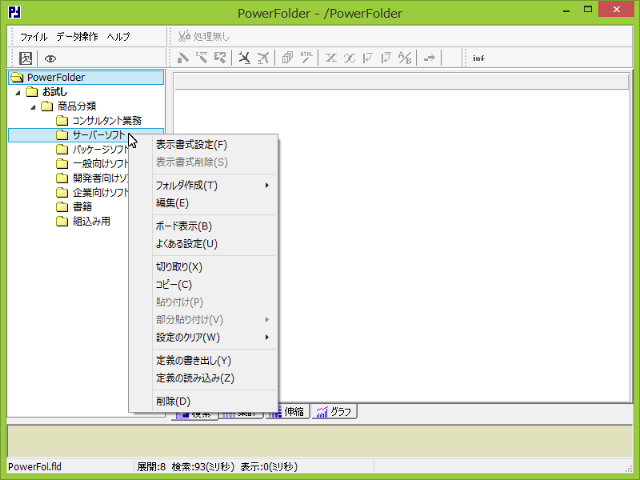
Task: Select the コンサルタント業務 folder
Action: coord(107,121)
